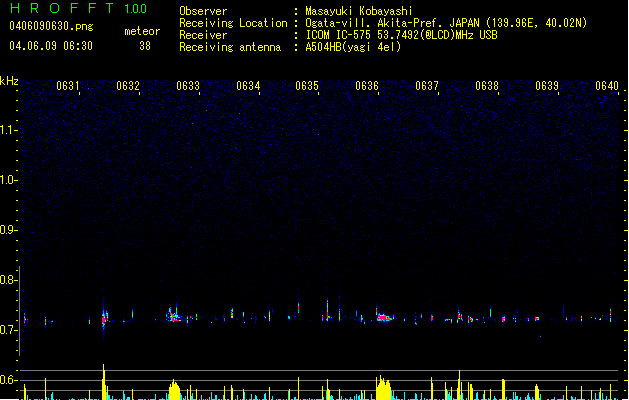Click the 0636 time marker
This screenshot has height=400, width=629.
[367, 85]
